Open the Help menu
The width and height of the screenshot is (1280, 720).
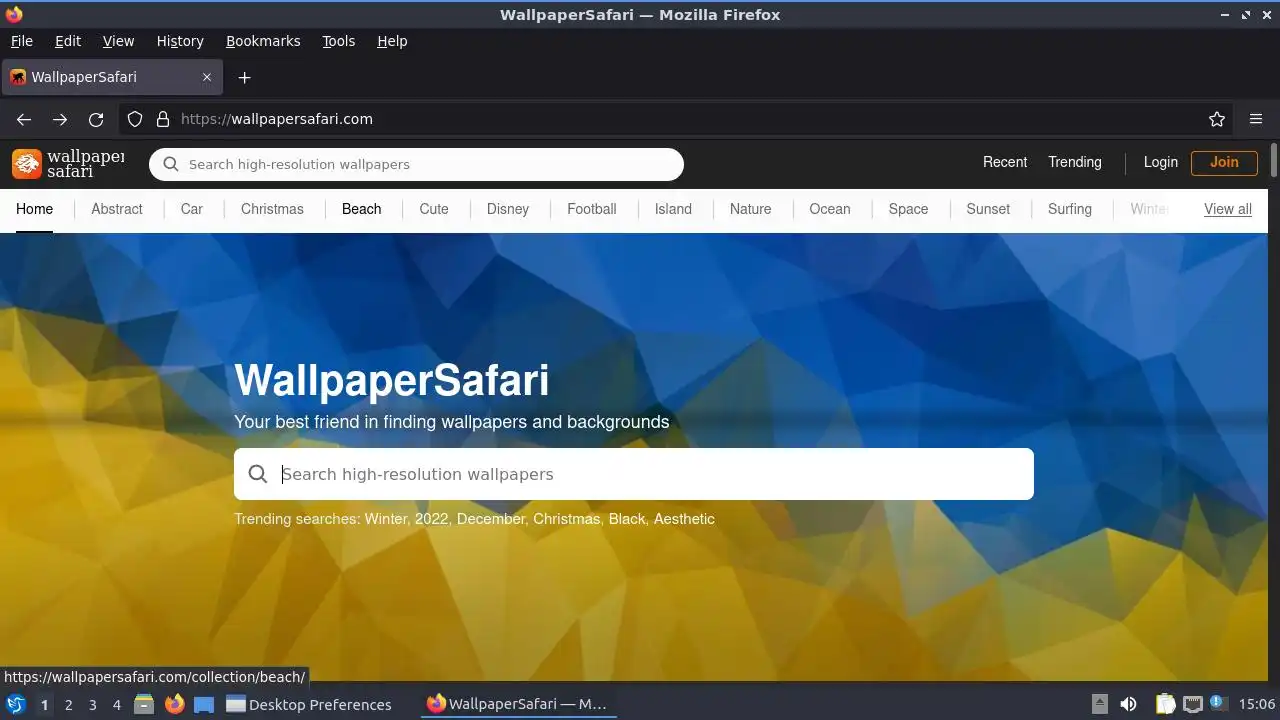click(x=392, y=41)
